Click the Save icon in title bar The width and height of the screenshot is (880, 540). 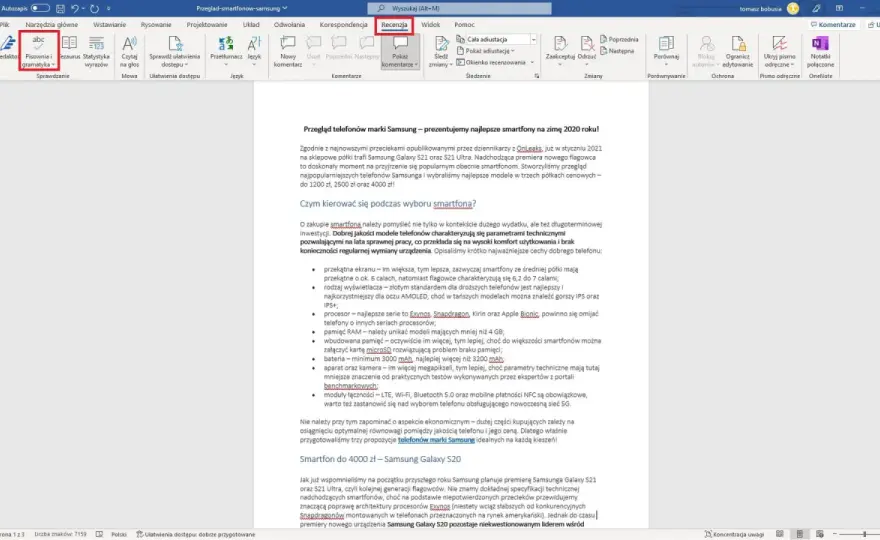[x=60, y=8]
